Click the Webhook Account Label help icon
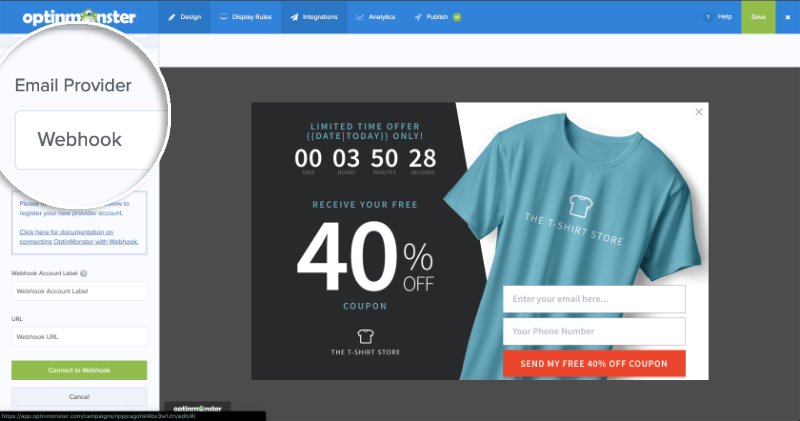 [x=84, y=273]
